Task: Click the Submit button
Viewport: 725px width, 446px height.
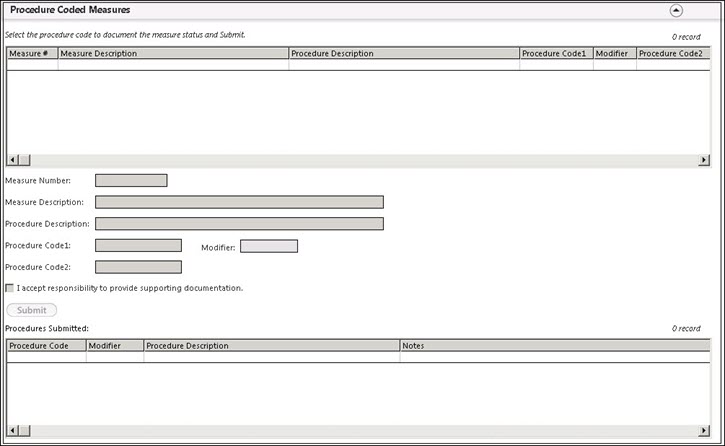Action: point(31,310)
